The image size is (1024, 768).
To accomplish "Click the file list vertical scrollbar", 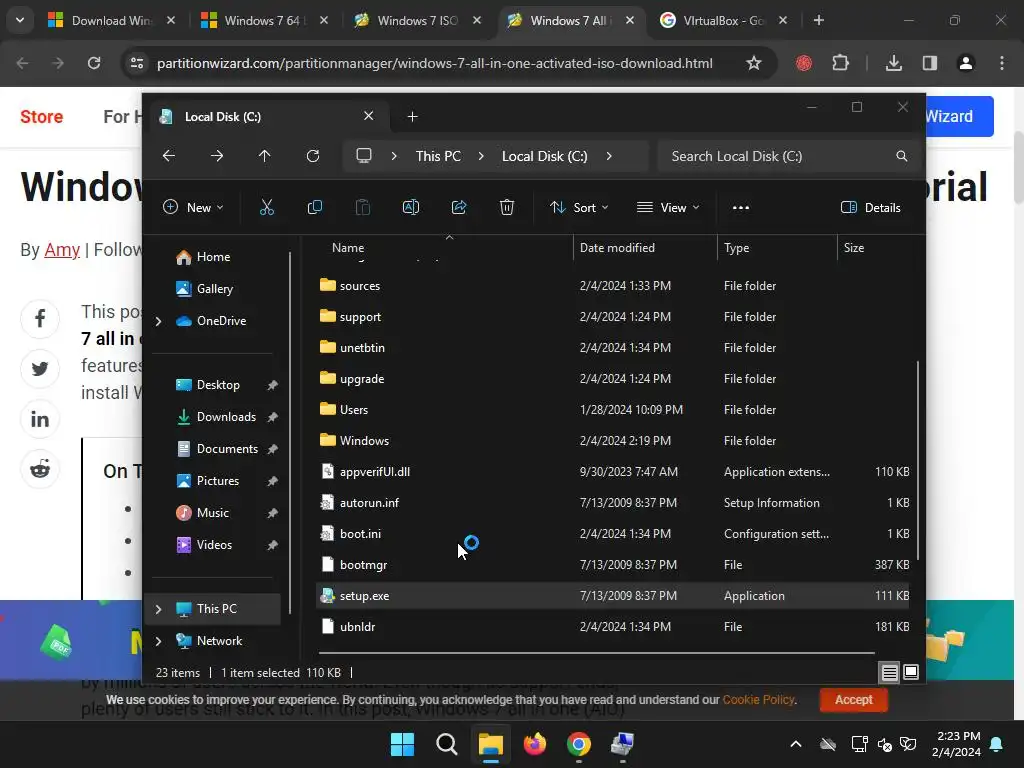I will point(918,460).
